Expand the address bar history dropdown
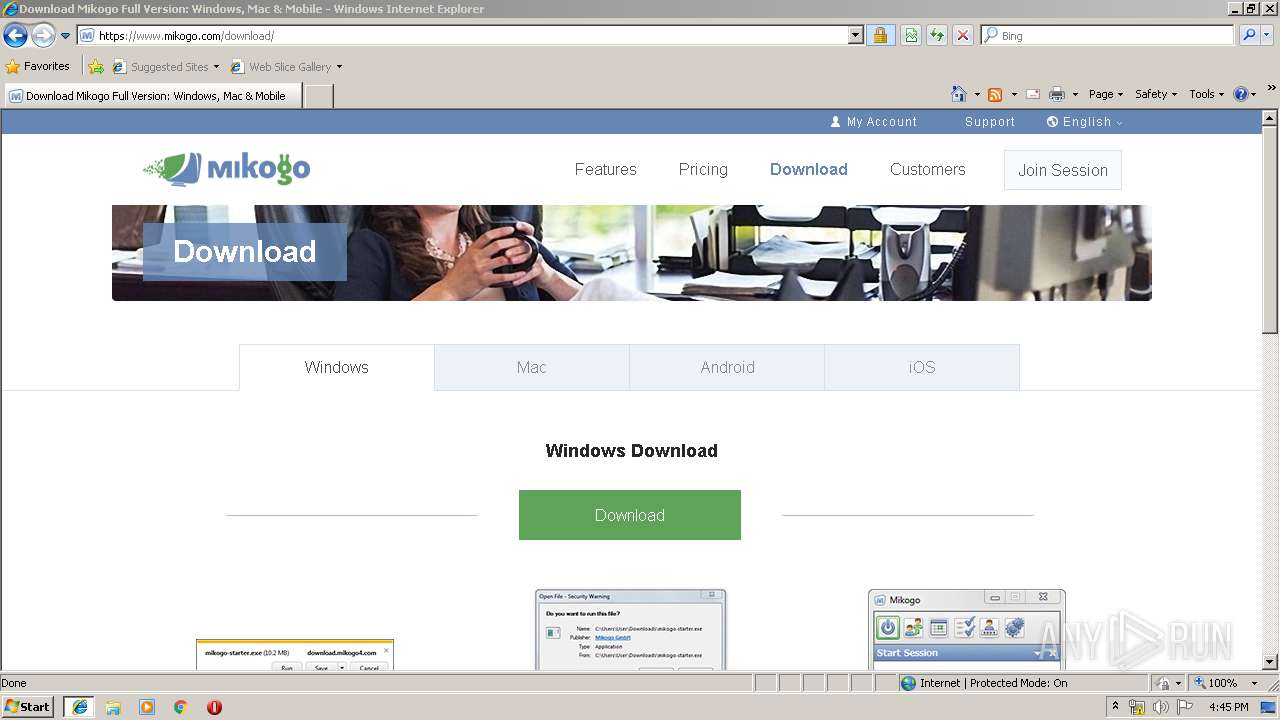The height and width of the screenshot is (720, 1280). coord(856,36)
